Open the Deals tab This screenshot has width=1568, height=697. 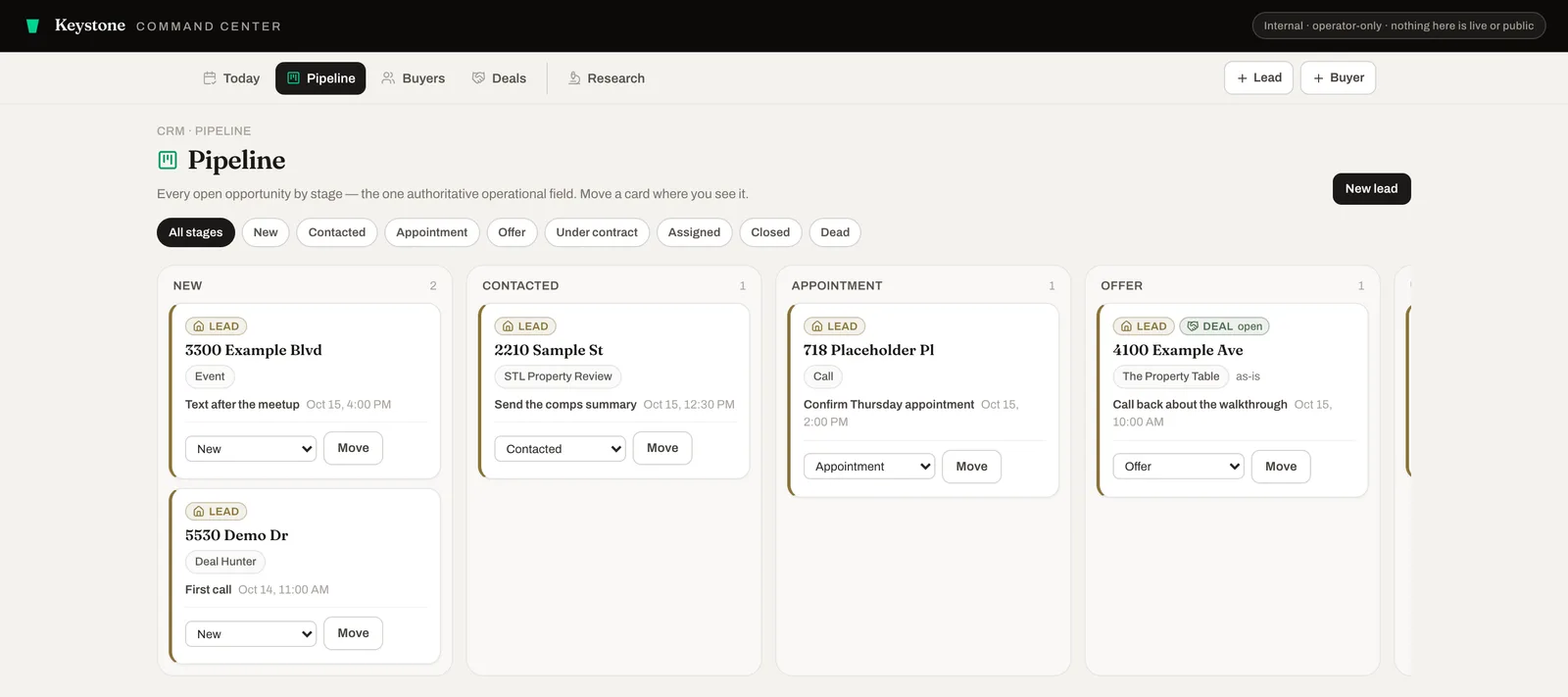click(499, 78)
